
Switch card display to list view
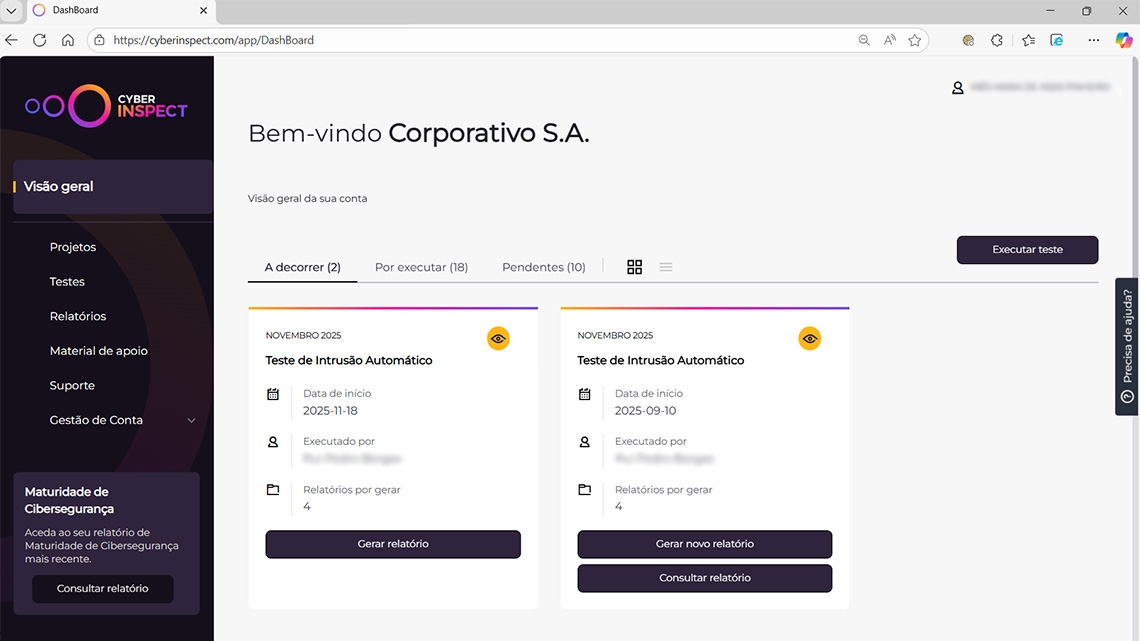(x=666, y=266)
